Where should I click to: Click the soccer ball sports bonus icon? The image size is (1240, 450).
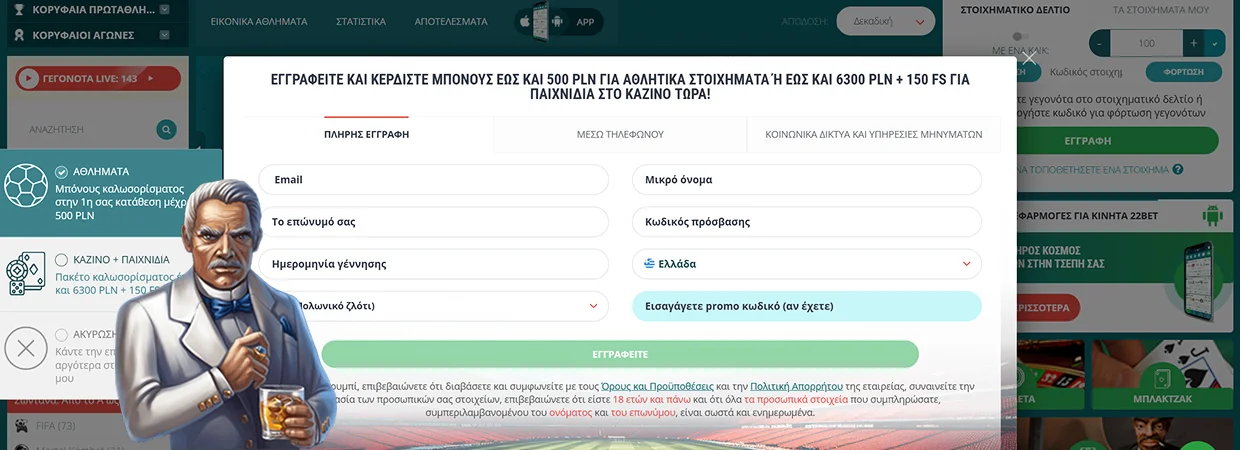(26, 185)
